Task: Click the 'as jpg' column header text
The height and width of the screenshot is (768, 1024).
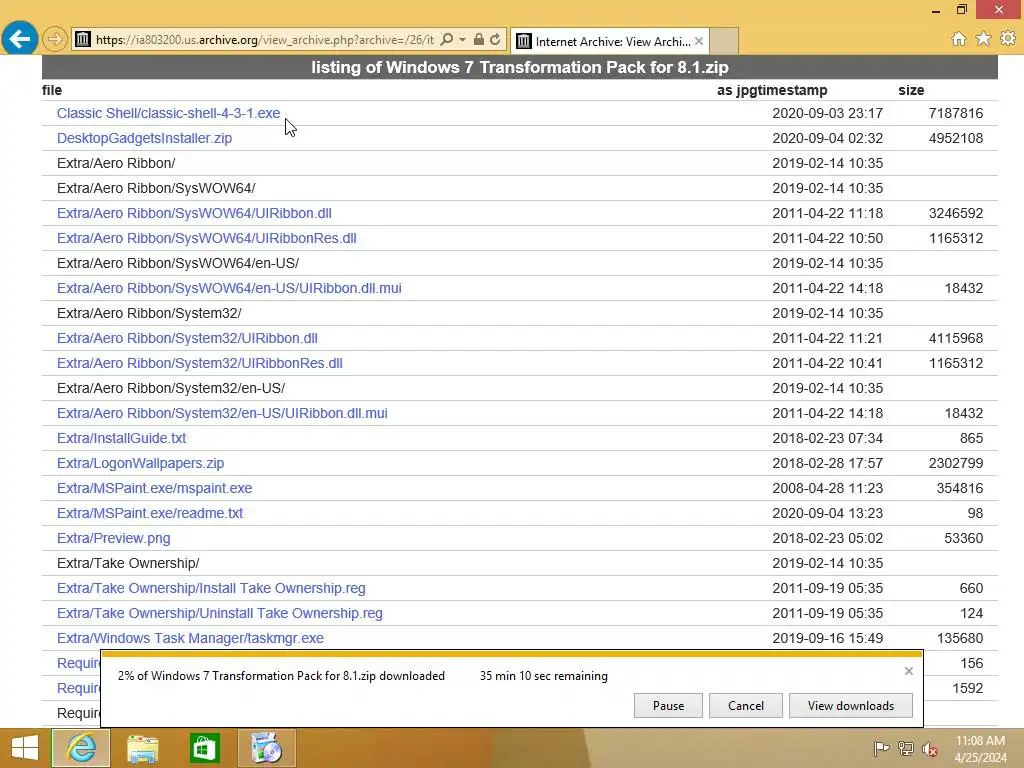Action: click(x=742, y=90)
